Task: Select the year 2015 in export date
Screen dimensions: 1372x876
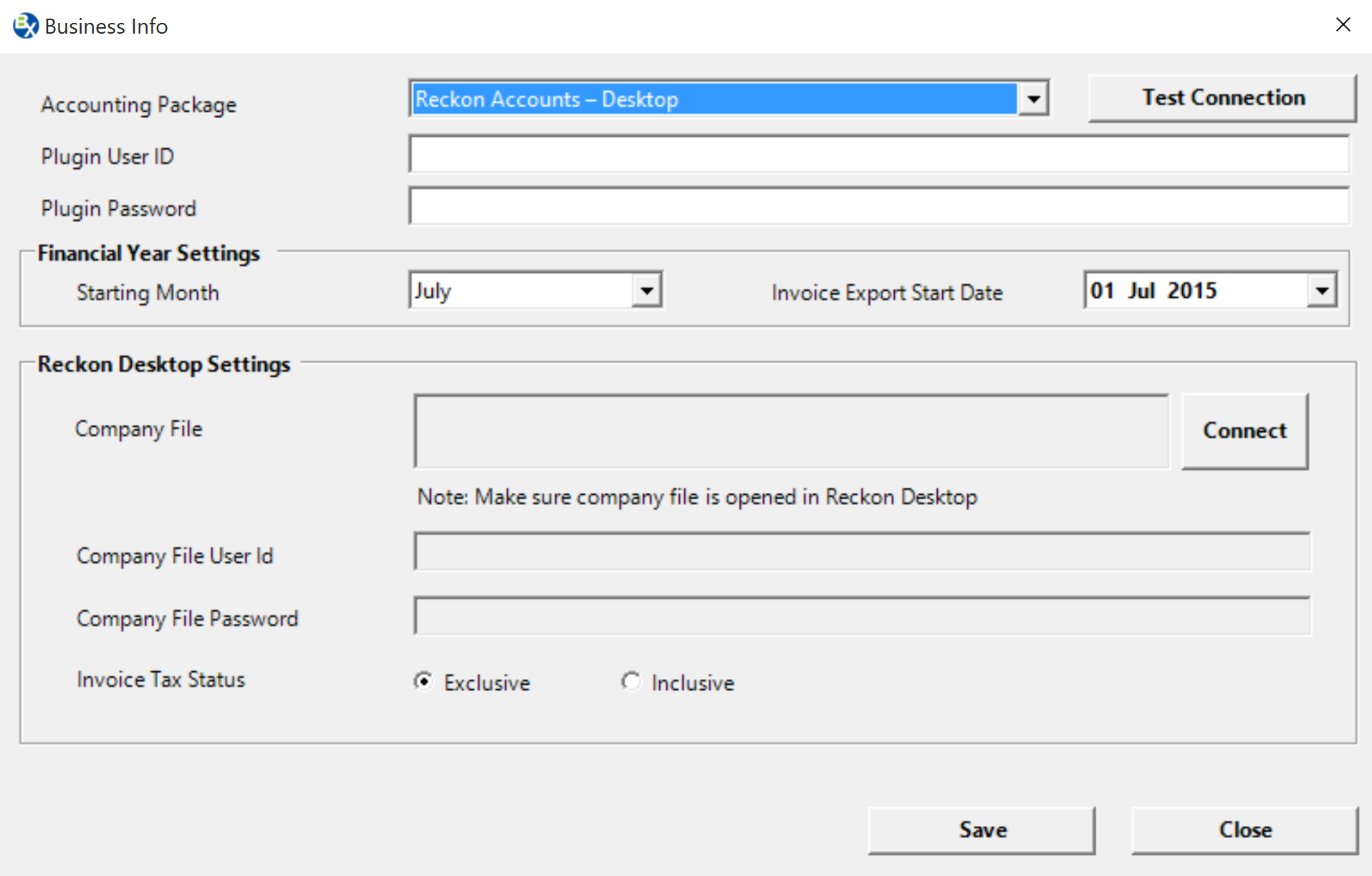Action: [1192, 291]
